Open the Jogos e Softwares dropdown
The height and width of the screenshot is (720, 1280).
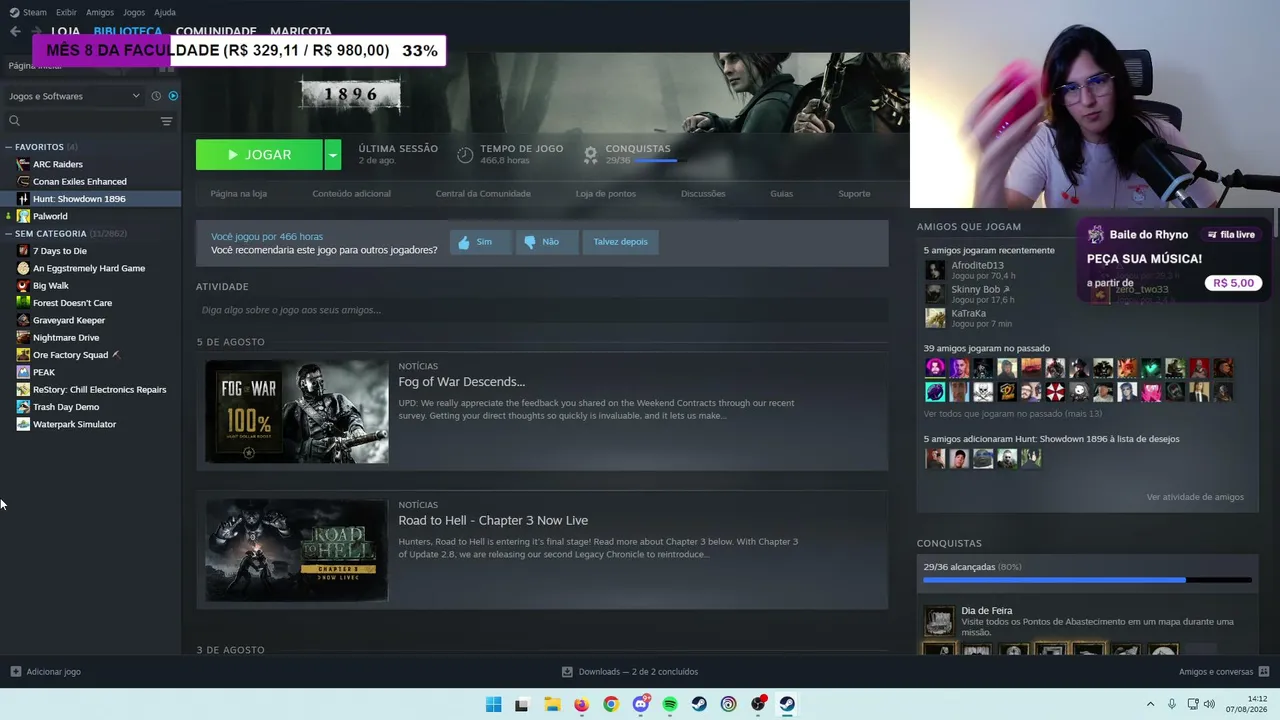(75, 96)
